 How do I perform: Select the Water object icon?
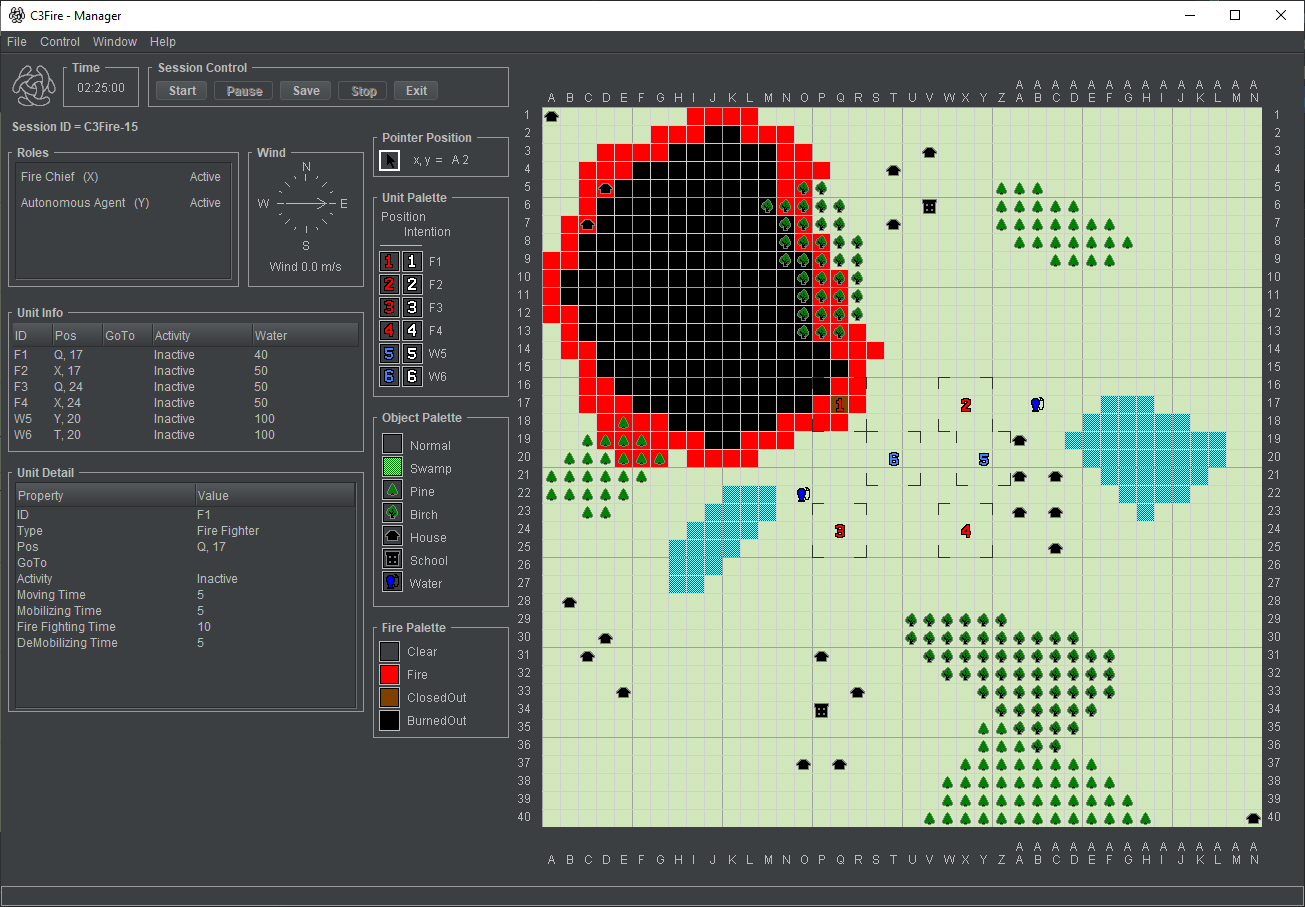(x=392, y=583)
